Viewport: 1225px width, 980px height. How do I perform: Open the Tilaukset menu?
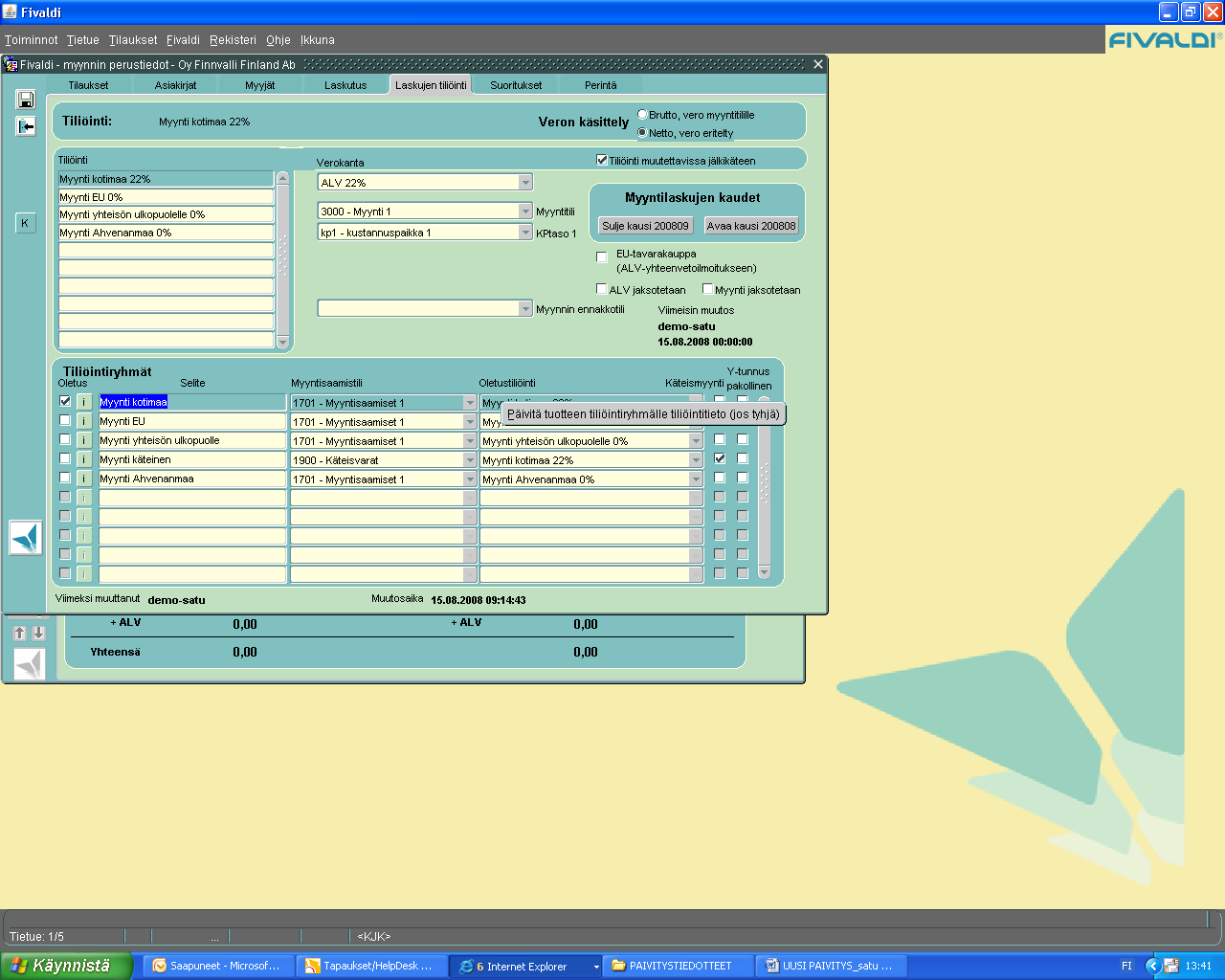[x=133, y=40]
